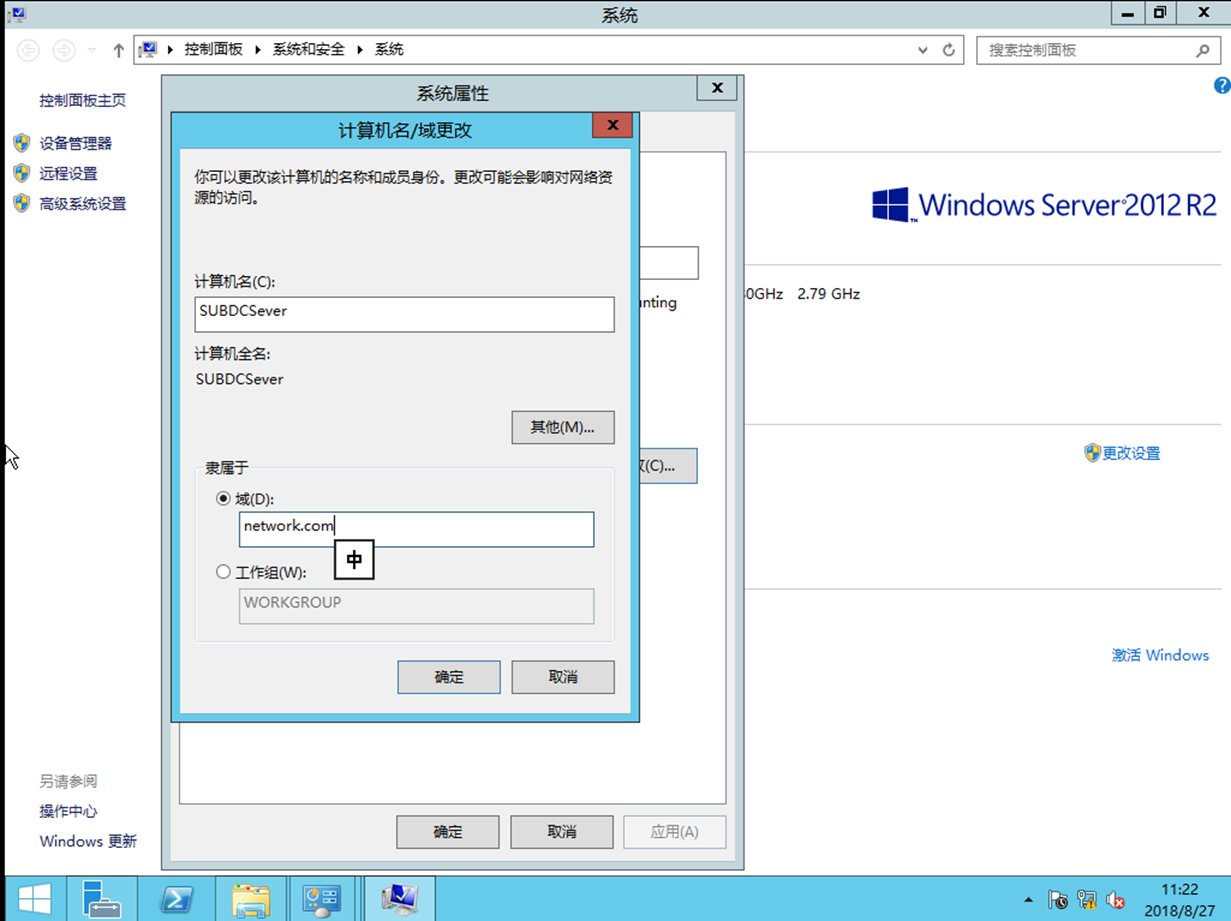1231x921 pixels.
Task: Click 取消 in 系统属性 dialog
Action: click(562, 831)
